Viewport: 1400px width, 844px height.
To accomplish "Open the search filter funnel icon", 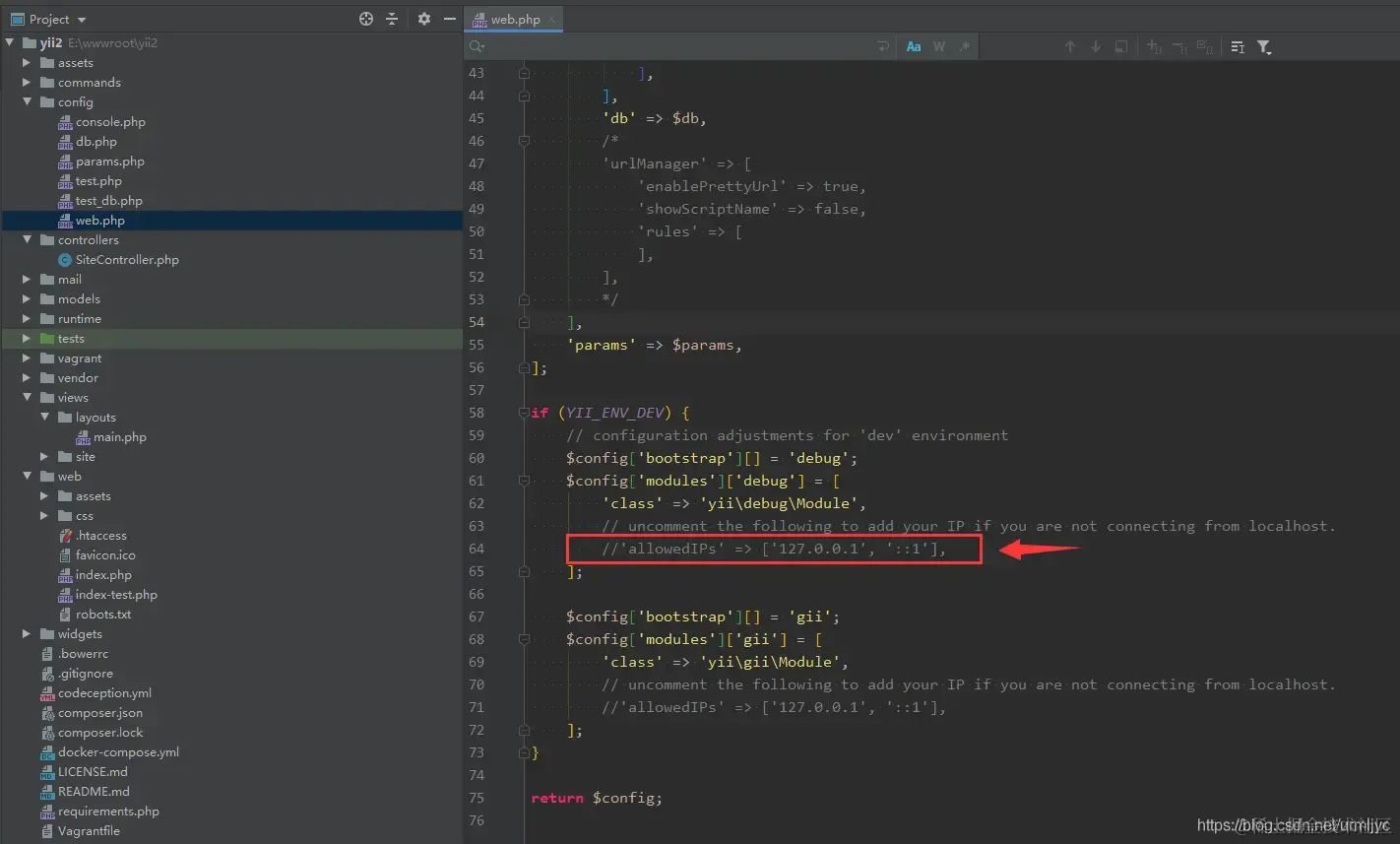I will coord(1264,46).
